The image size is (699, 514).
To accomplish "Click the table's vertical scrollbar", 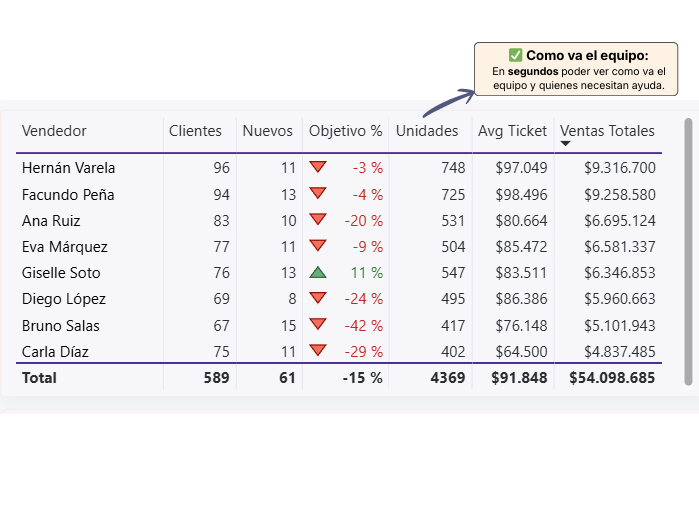I will point(688,250).
